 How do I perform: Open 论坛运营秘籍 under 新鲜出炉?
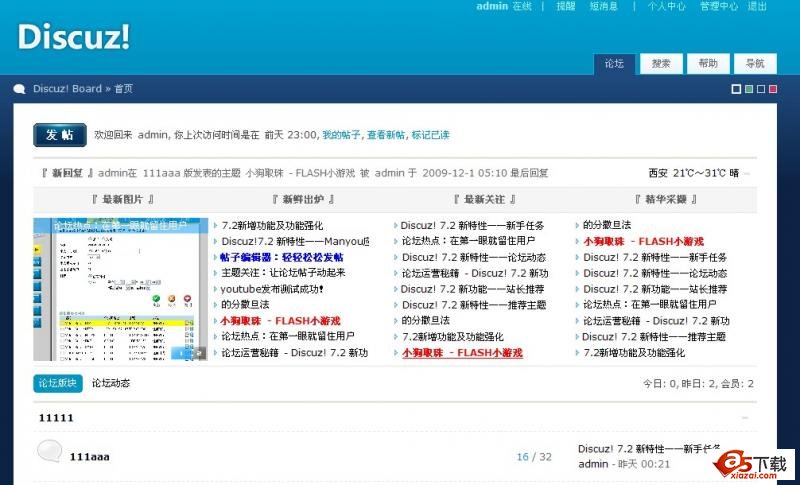point(294,352)
